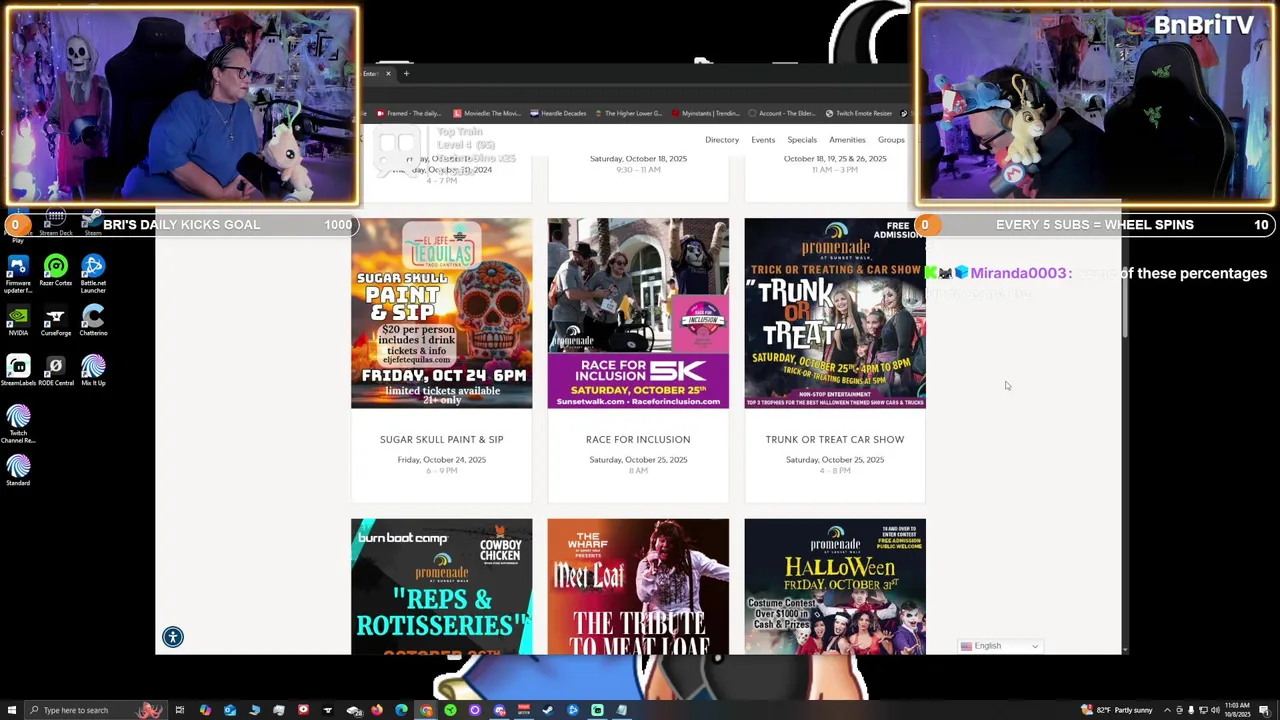Open the accessibility widget icon on webpage
The image size is (1280, 720).
tap(173, 637)
